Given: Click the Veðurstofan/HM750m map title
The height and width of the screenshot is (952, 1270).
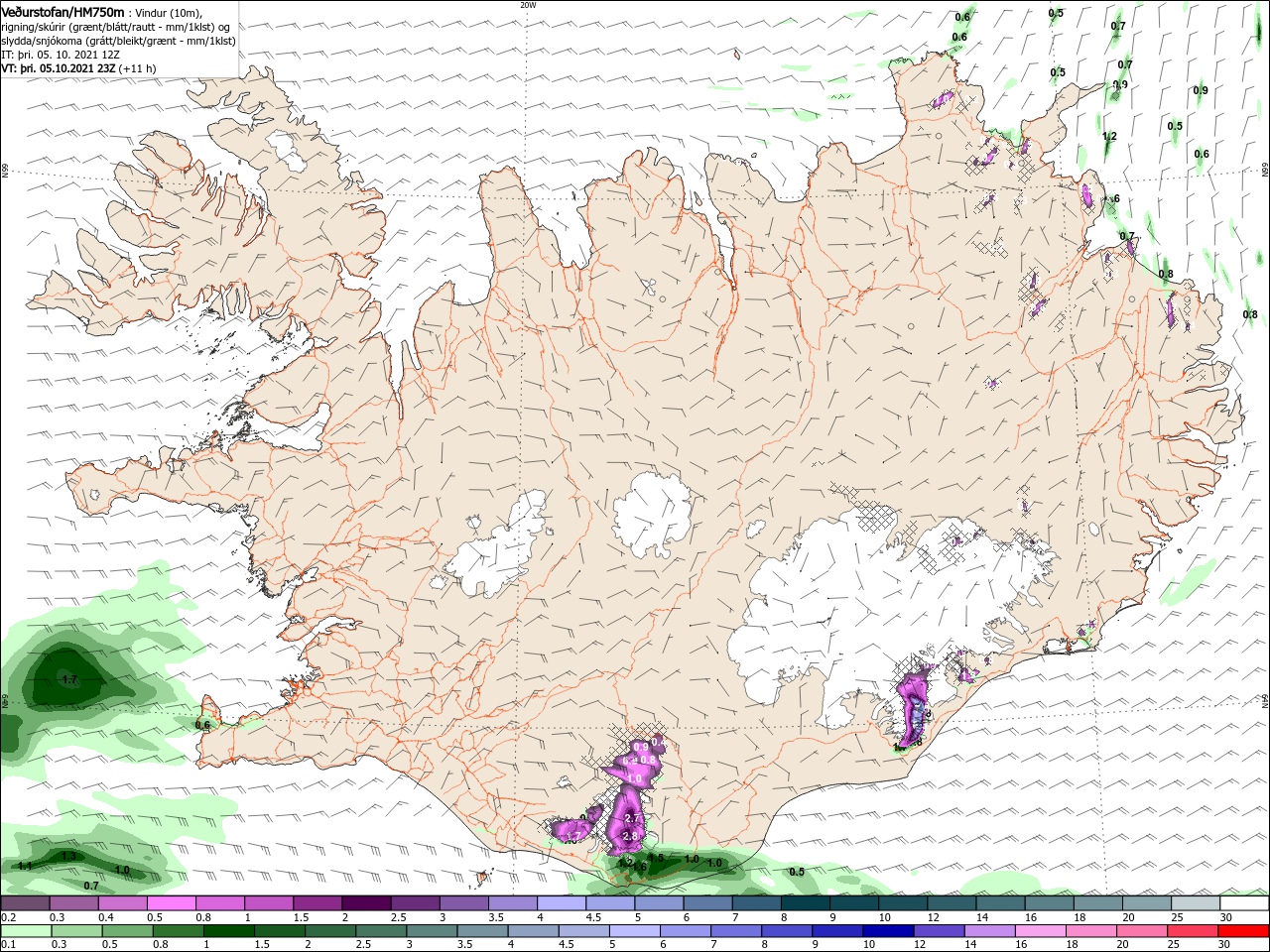Looking at the screenshot, I should coord(63,11).
